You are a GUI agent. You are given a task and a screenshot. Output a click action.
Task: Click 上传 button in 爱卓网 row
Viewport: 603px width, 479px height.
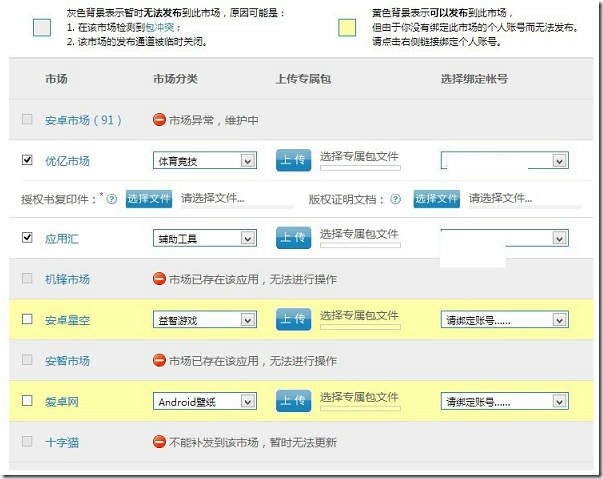point(293,401)
